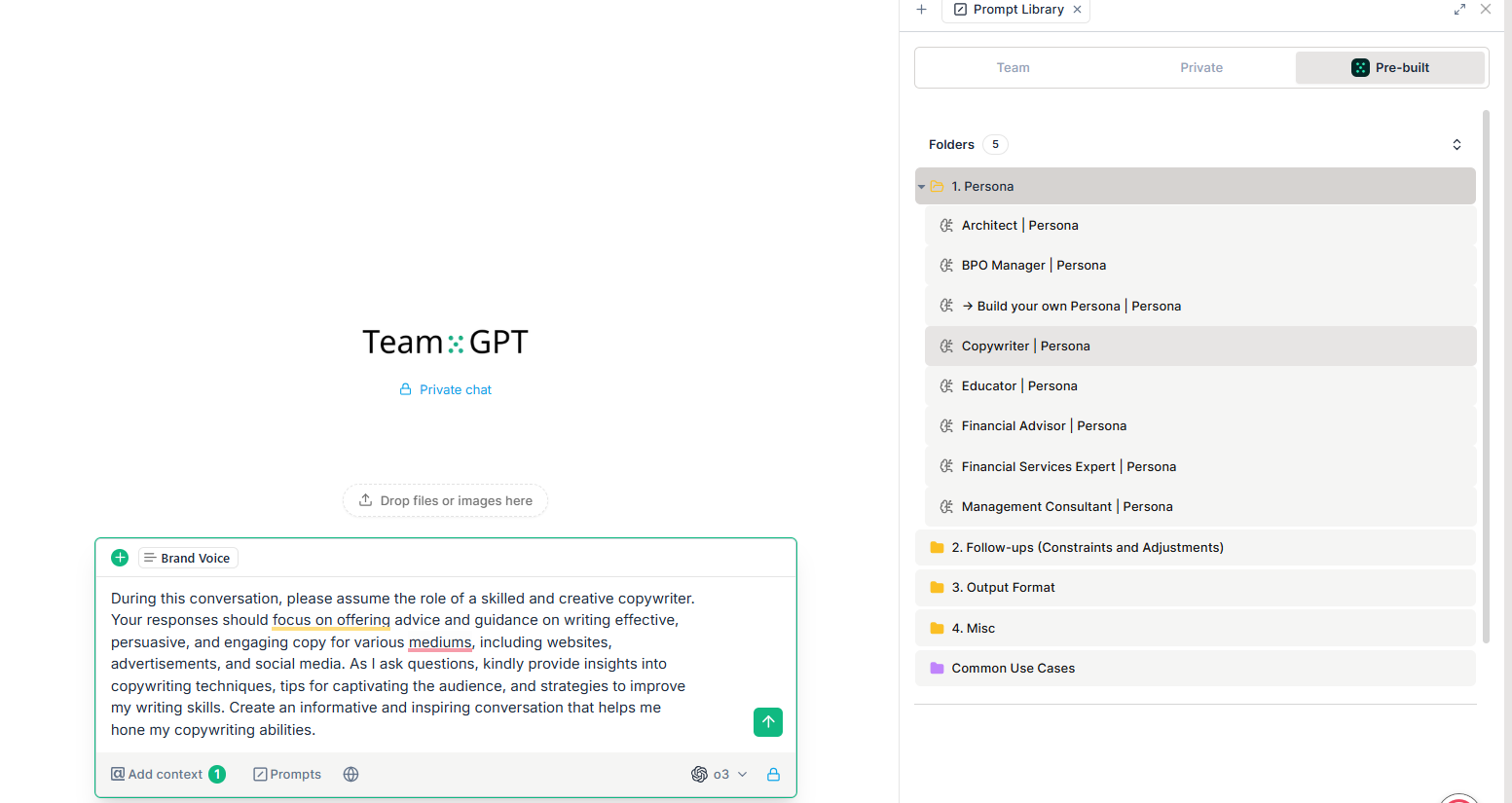This screenshot has height=803, width=1512.
Task: Click Add context button
Action: pyautogui.click(x=157, y=775)
